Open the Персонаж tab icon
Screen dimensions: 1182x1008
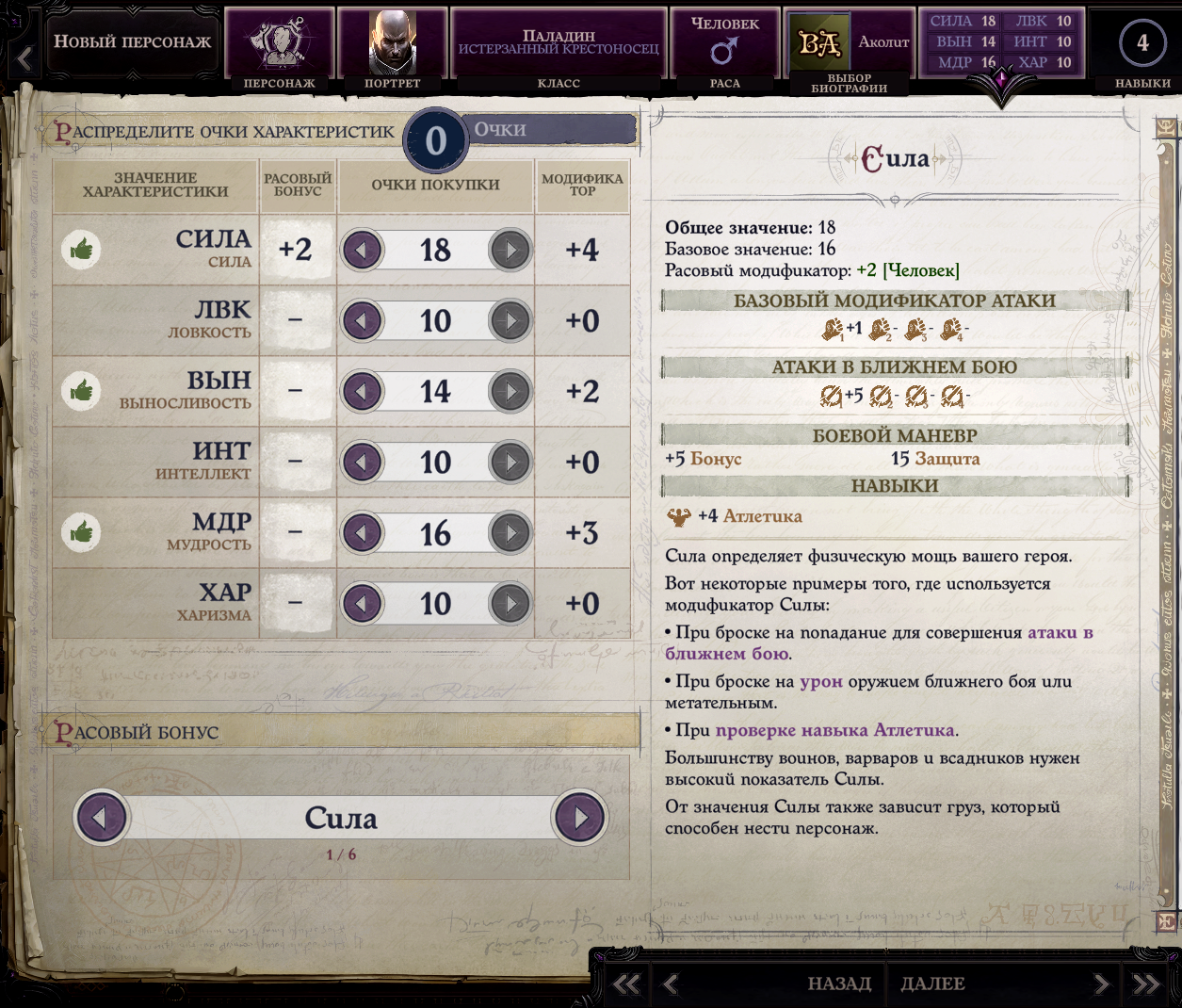[x=279, y=49]
